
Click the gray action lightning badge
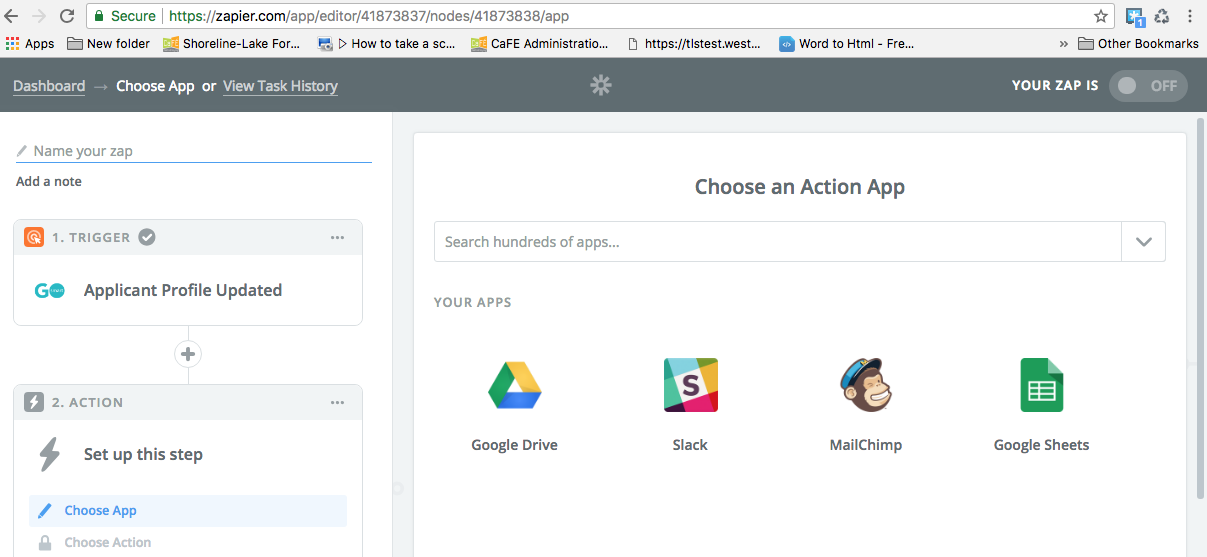pos(34,402)
